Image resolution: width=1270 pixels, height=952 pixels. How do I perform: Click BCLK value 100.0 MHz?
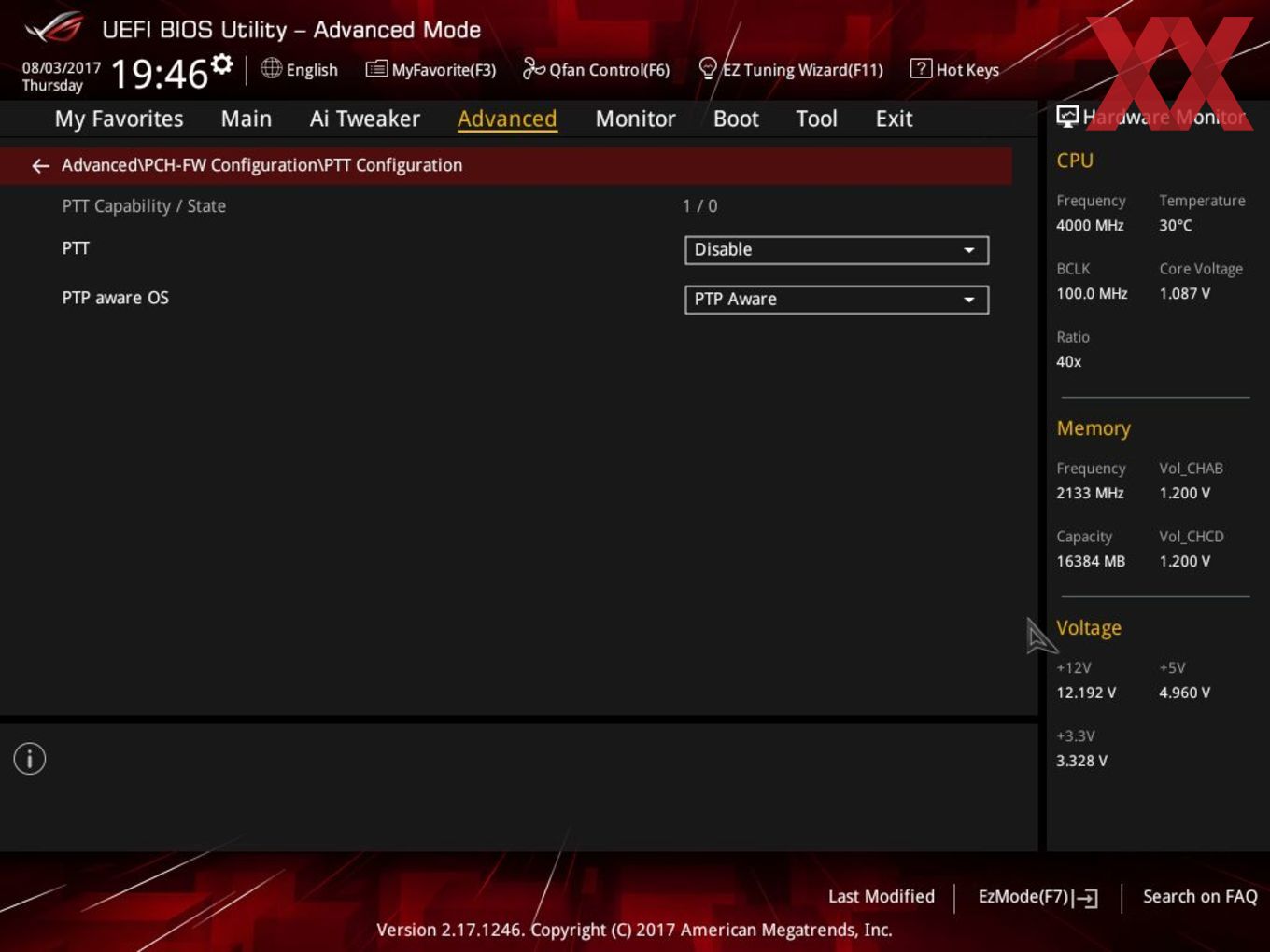(1092, 293)
